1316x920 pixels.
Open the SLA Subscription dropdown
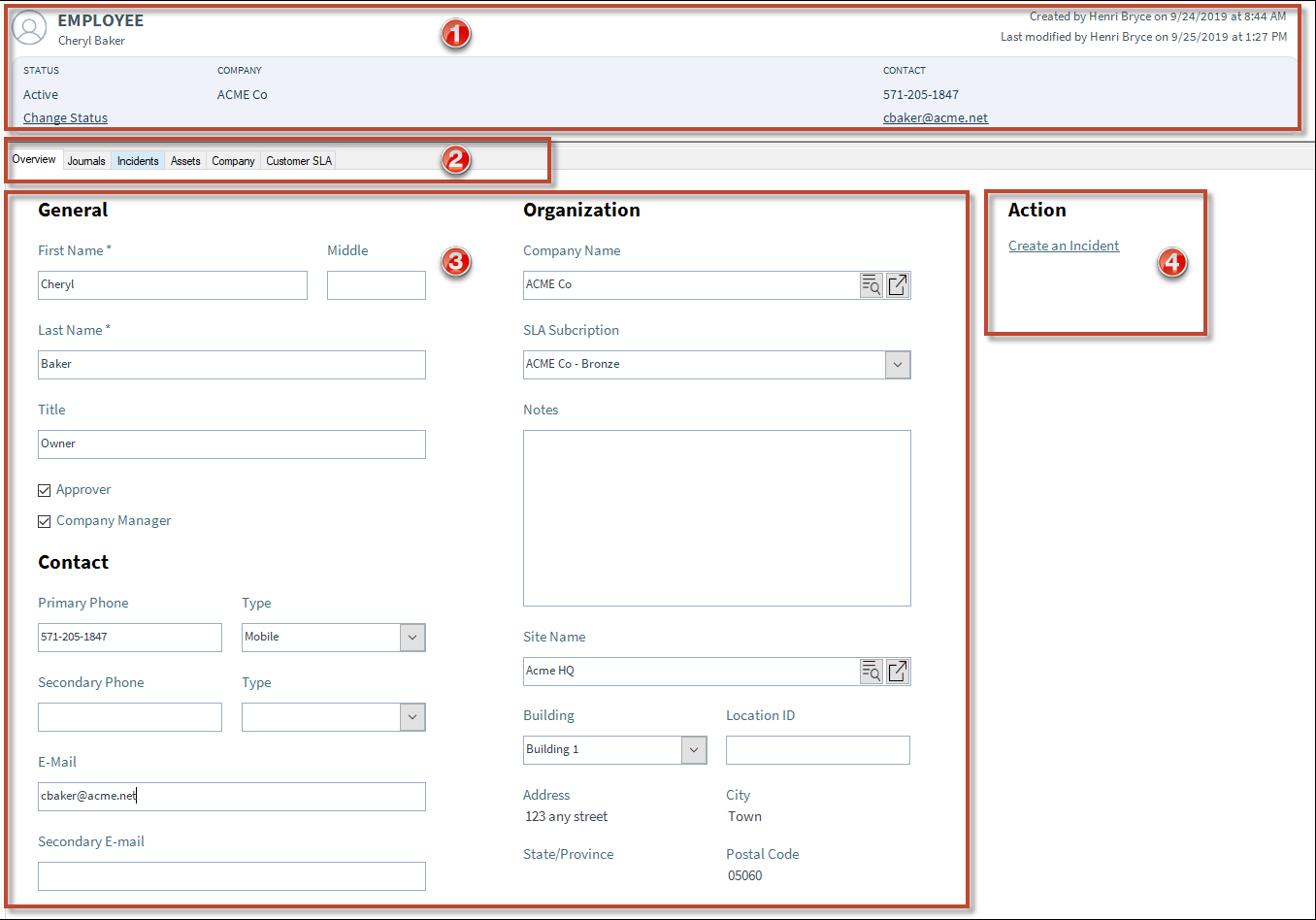[898, 364]
